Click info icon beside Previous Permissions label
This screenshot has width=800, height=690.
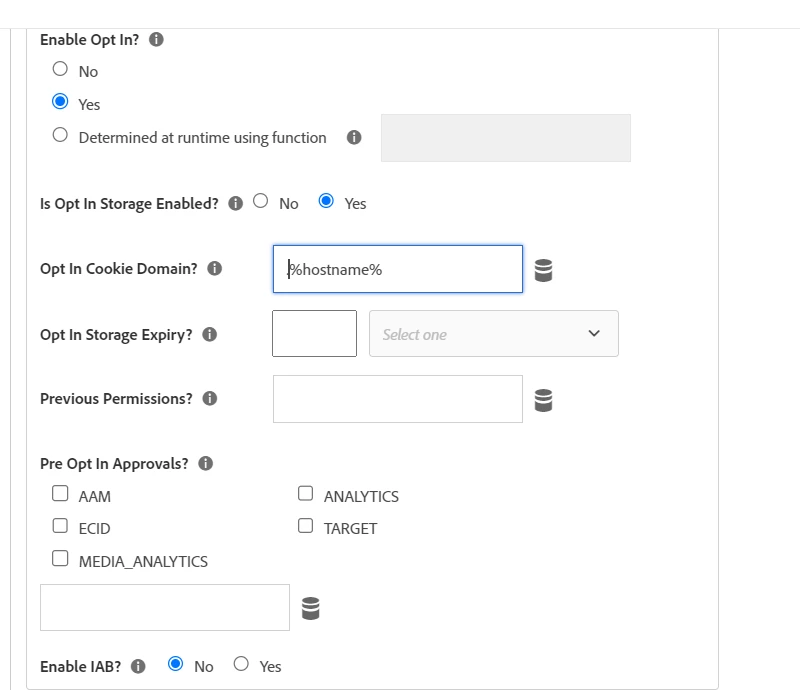pyautogui.click(x=210, y=398)
